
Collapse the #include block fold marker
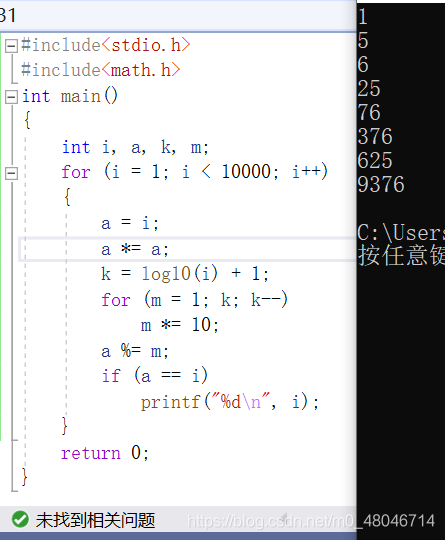tap(11, 45)
